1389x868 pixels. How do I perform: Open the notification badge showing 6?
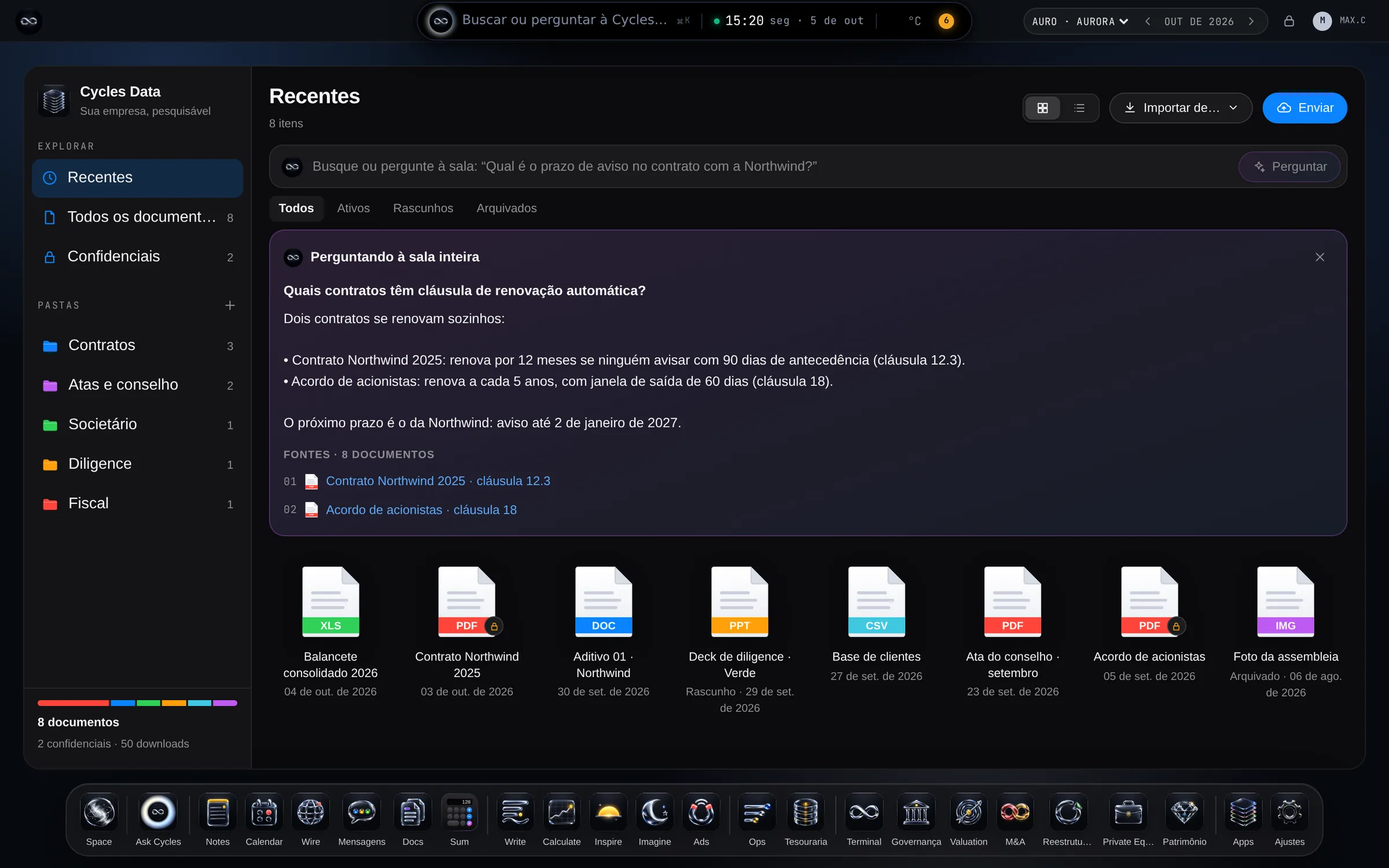point(946,21)
